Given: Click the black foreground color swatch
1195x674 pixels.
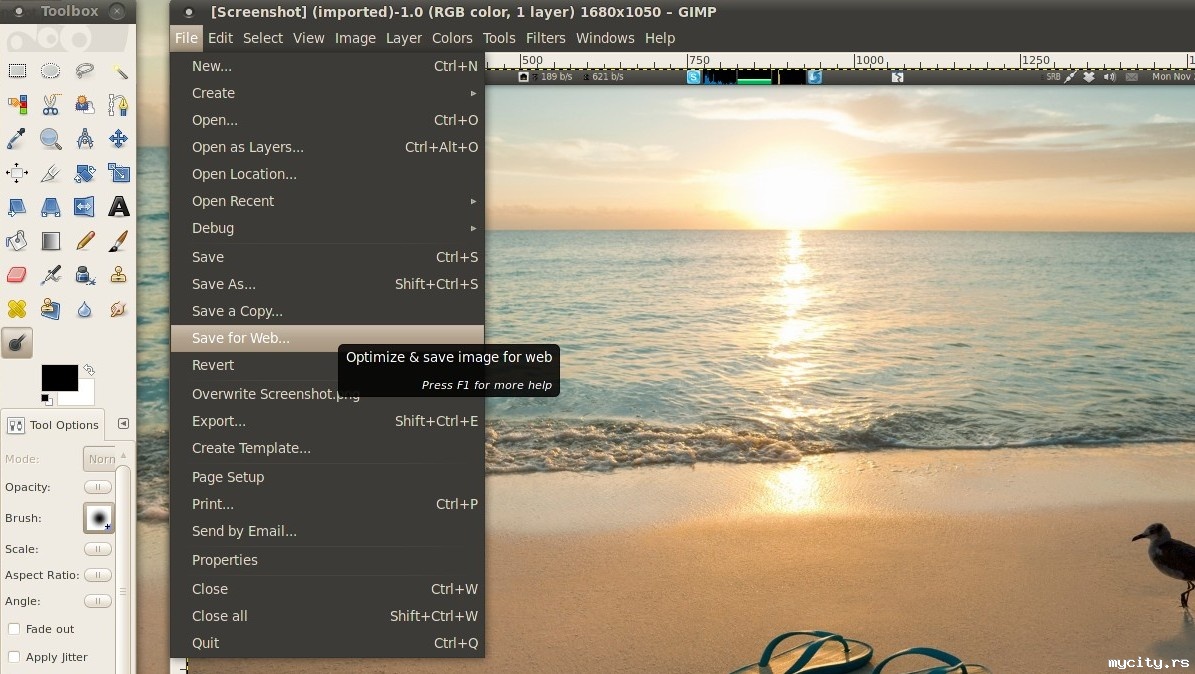Looking at the screenshot, I should pos(58,377).
